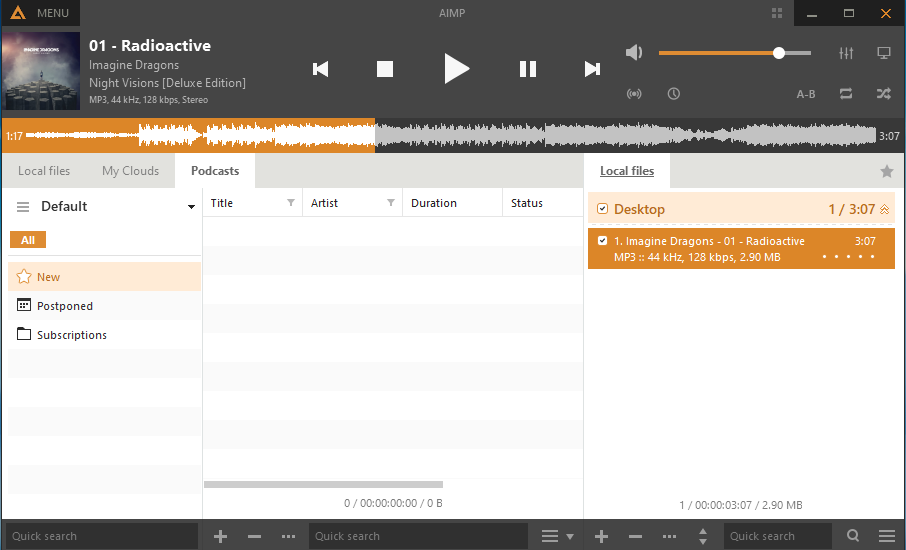Remove item with left bottom minus button
The width and height of the screenshot is (906, 550).
point(254,537)
